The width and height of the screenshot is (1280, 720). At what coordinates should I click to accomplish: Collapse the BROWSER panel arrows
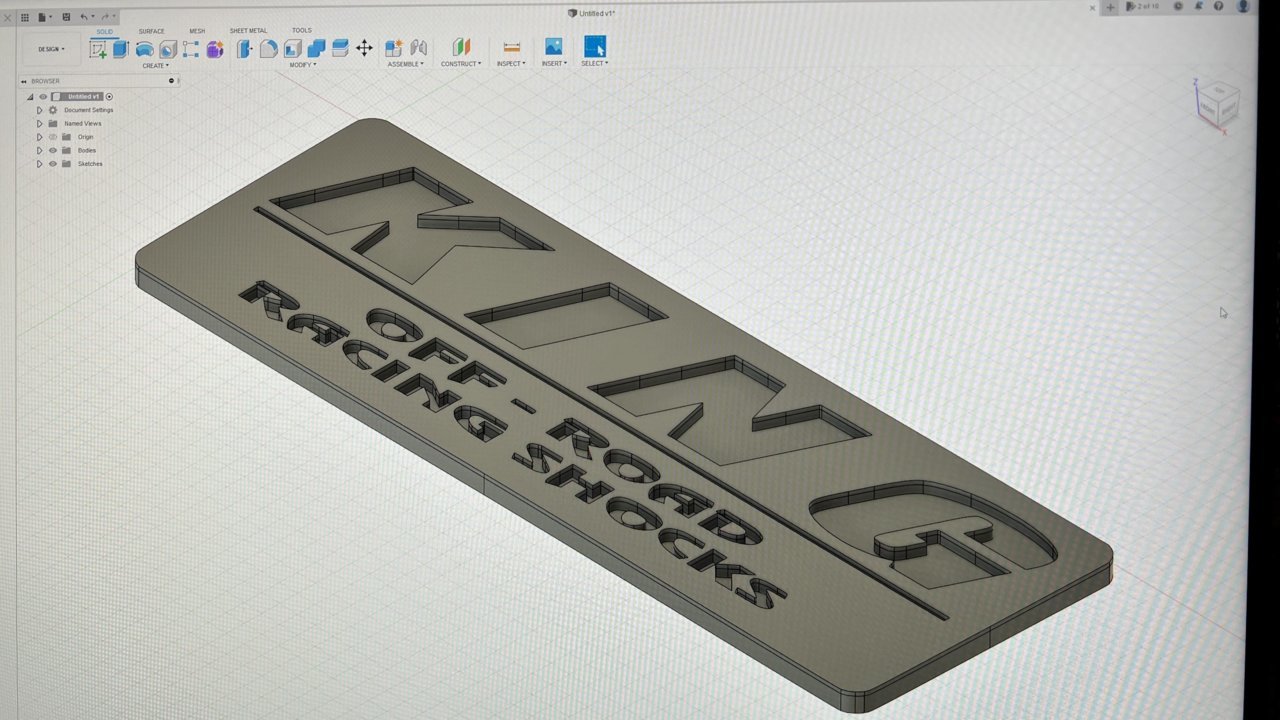(24, 81)
